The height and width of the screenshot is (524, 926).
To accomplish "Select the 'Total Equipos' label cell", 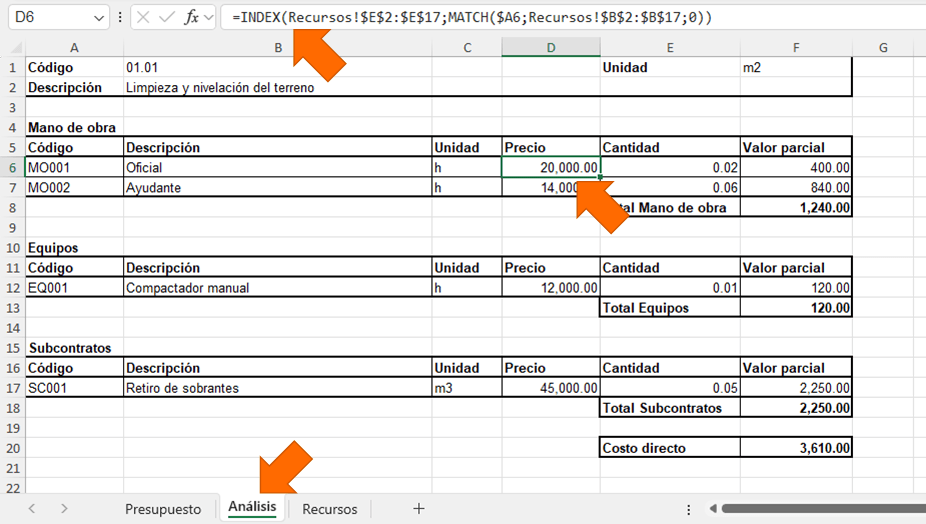I will tap(670, 308).
